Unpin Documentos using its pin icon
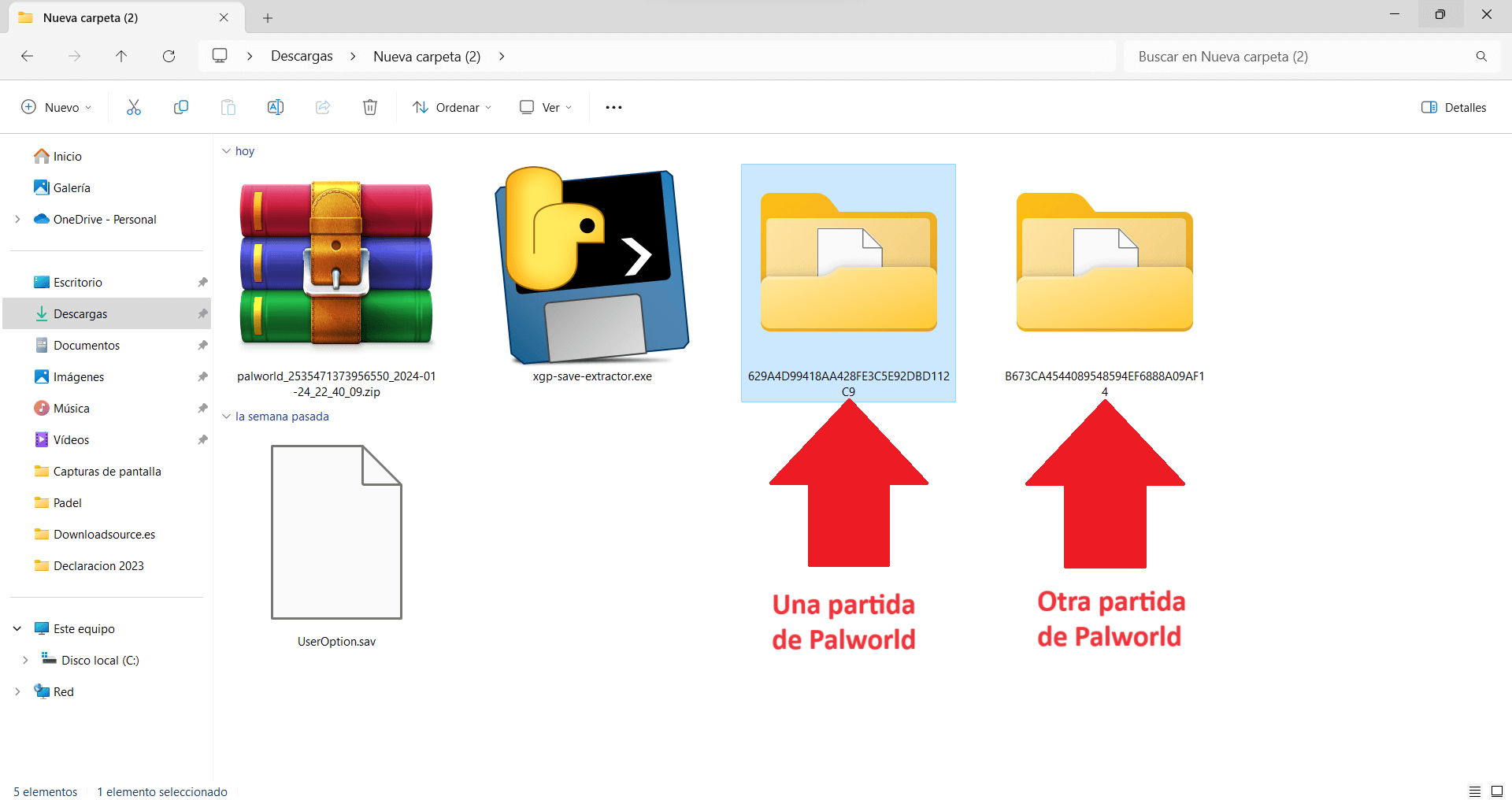The height and width of the screenshot is (800, 1512). (202, 346)
